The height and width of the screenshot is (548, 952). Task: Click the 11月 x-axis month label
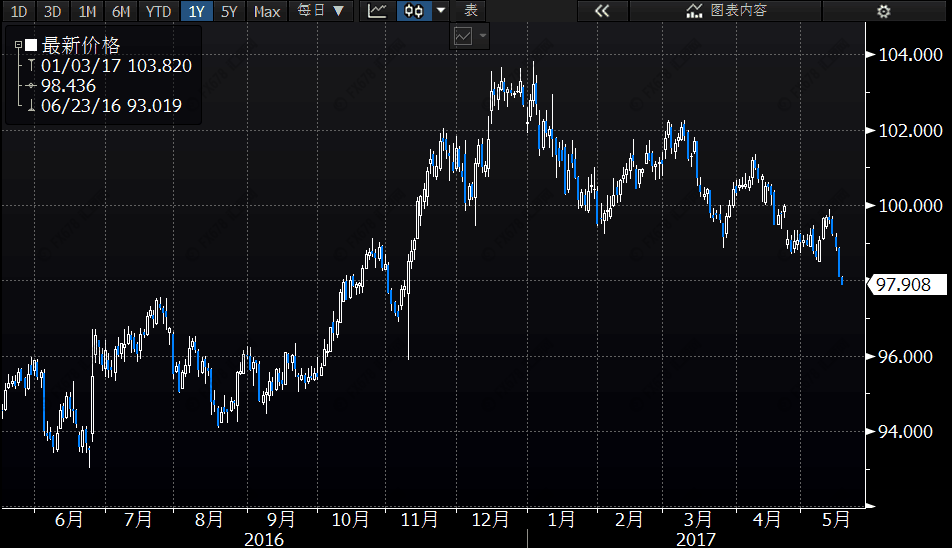tap(420, 519)
